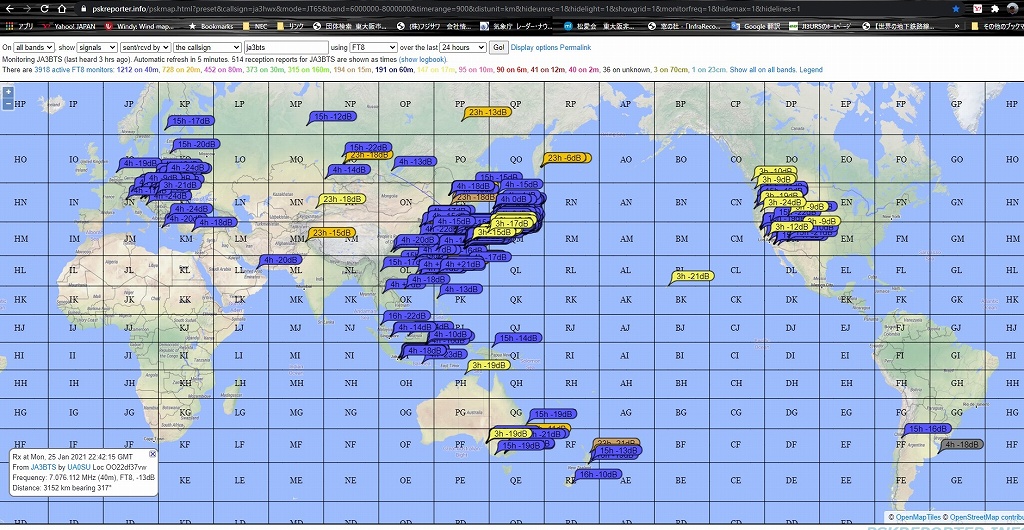
Task: Open the Yahoo extension icon in the toolbar
Action: (977, 9)
